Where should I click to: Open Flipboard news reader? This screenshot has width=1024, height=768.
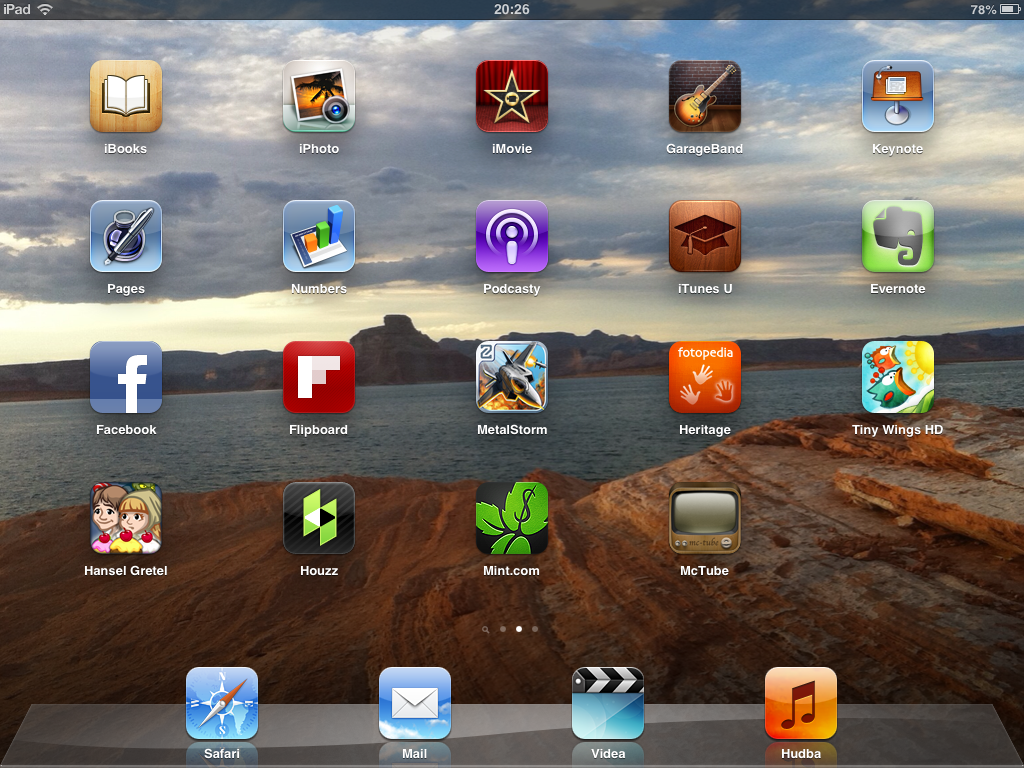318,378
